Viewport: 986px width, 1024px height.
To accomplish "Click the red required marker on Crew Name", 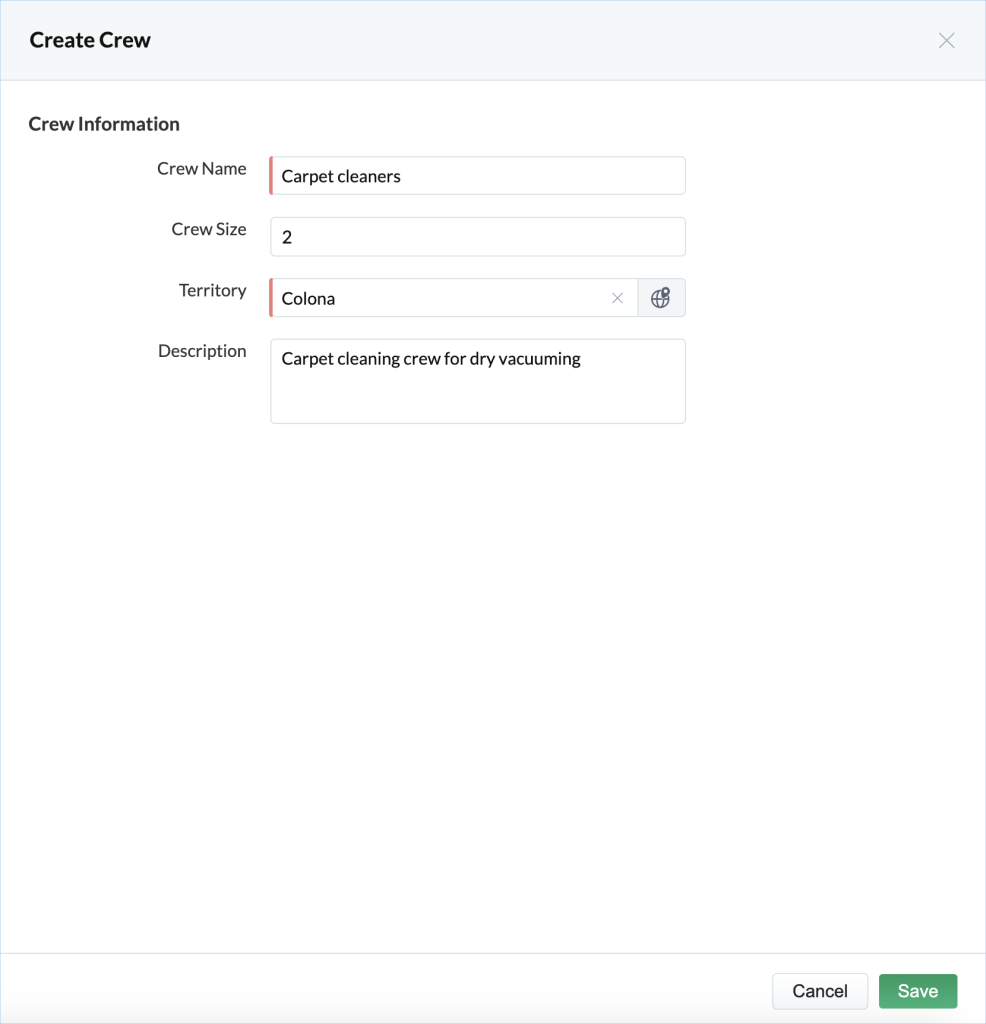I will click(x=271, y=176).
